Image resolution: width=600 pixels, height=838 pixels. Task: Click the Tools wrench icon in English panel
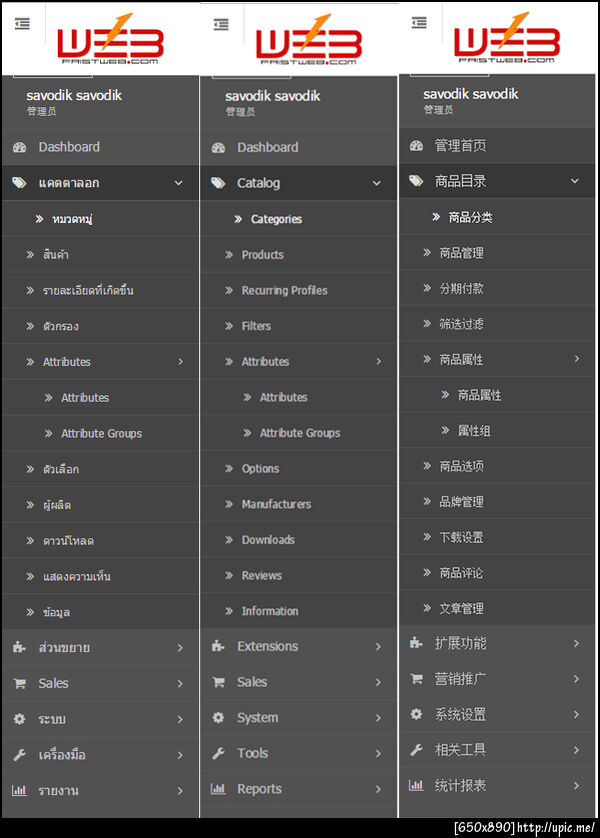tap(219, 753)
